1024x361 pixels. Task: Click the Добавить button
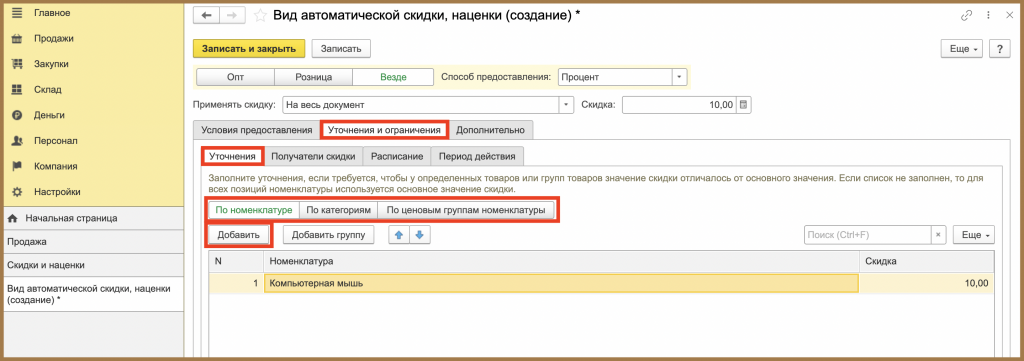click(239, 235)
